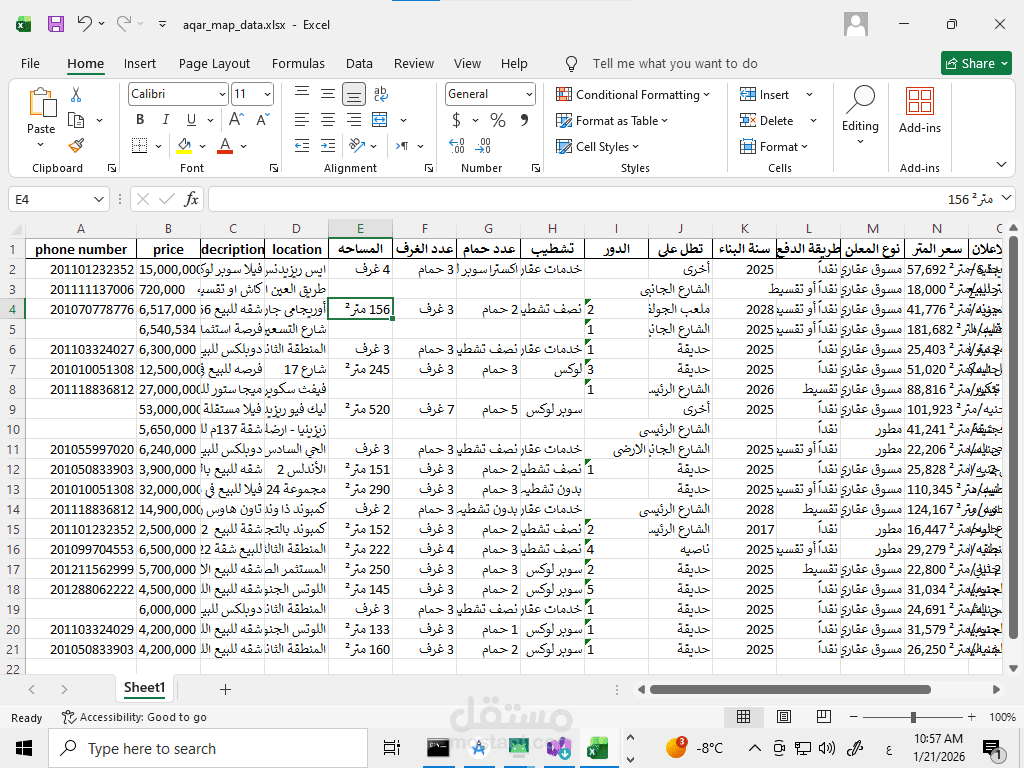1024x768 pixels.
Task: Decrease font size with the smaller A icon
Action: (x=263, y=120)
